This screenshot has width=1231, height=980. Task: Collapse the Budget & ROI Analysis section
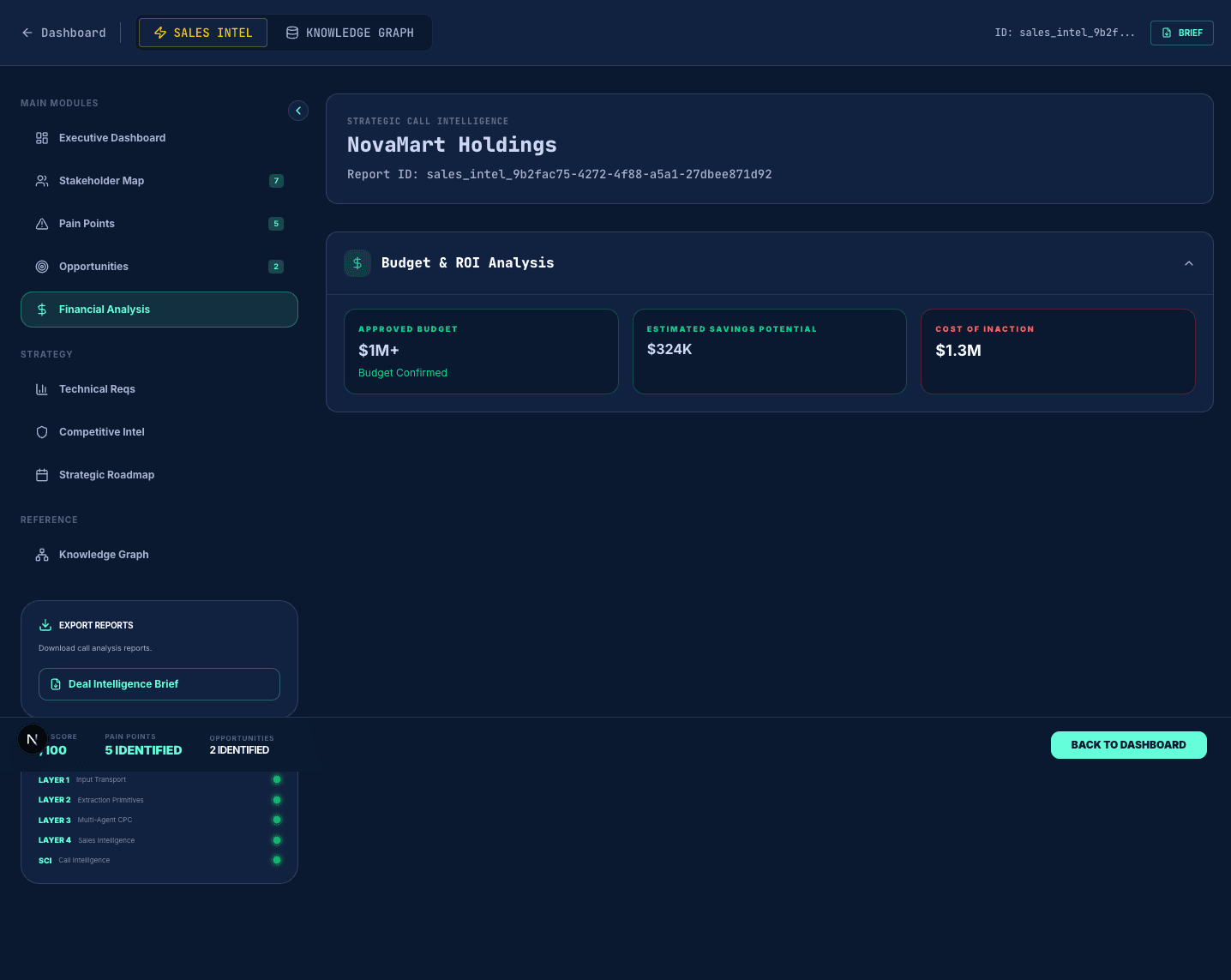1188,263
